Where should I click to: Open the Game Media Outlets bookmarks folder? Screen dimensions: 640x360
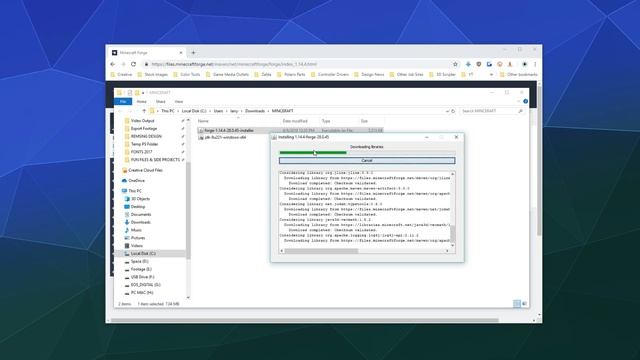pos(227,75)
